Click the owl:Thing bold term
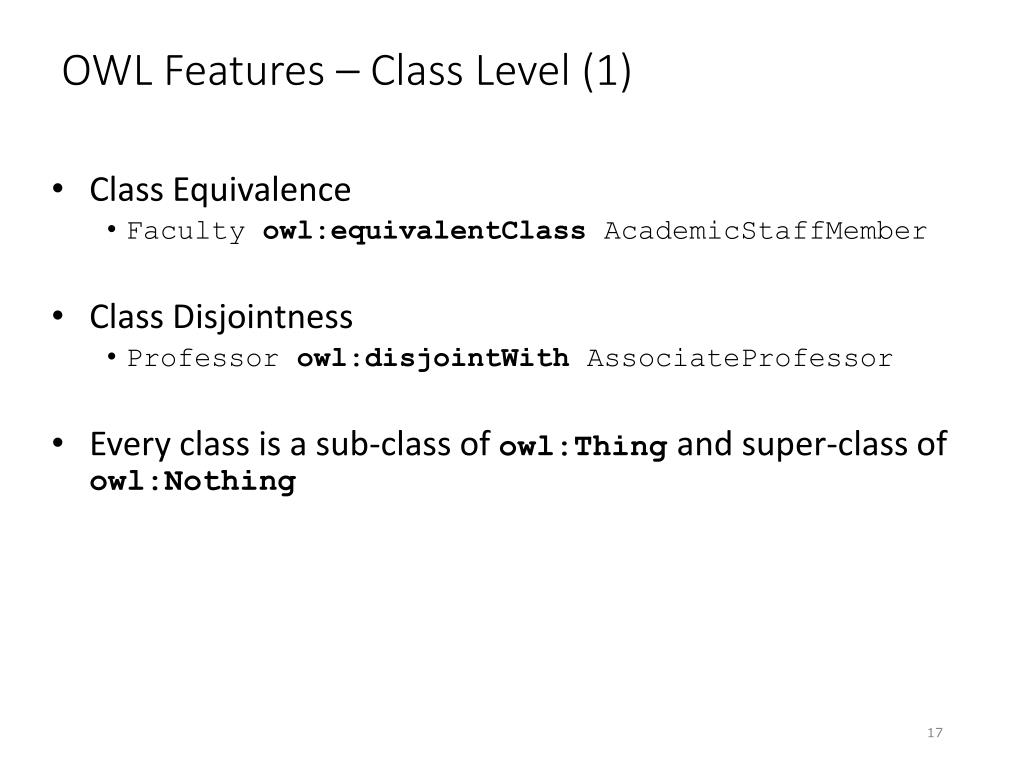Screen dimensions: 1024x768 583,447
